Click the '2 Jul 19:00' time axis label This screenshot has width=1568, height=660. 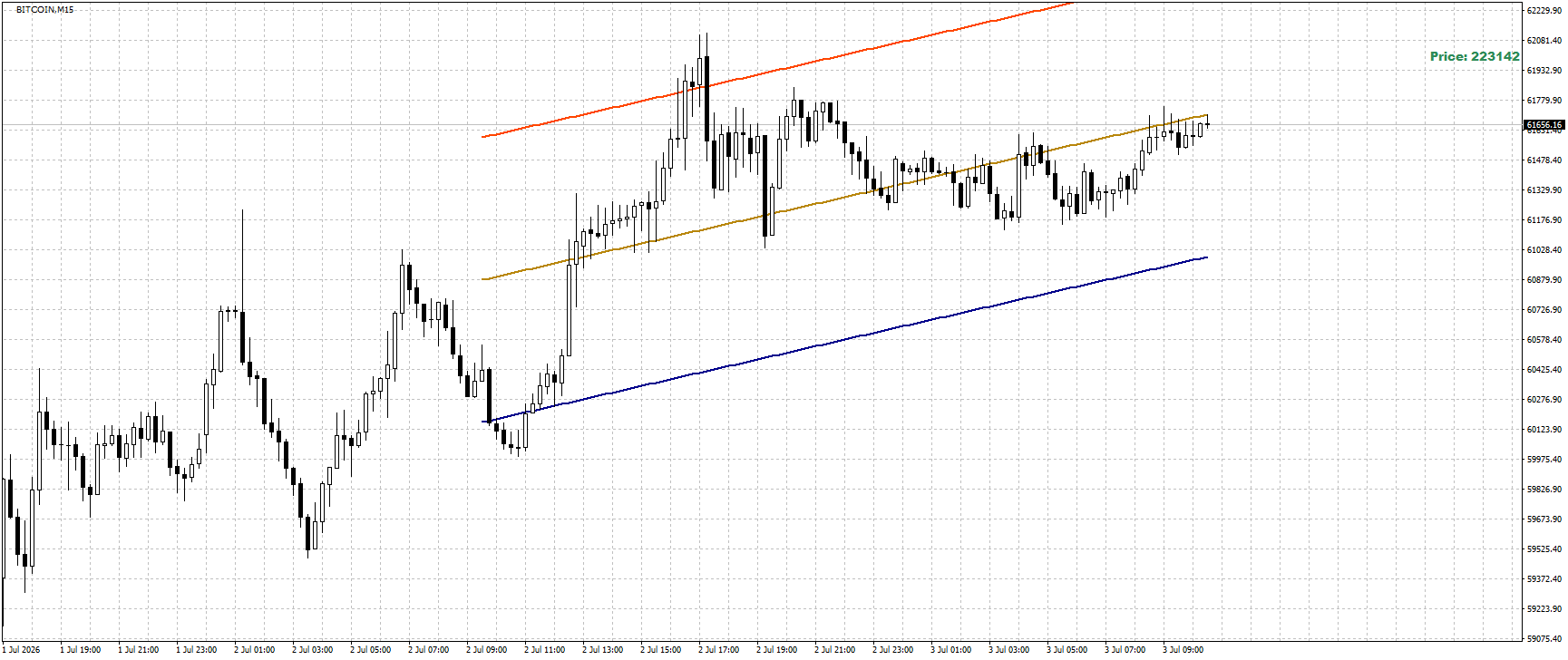[x=776, y=650]
